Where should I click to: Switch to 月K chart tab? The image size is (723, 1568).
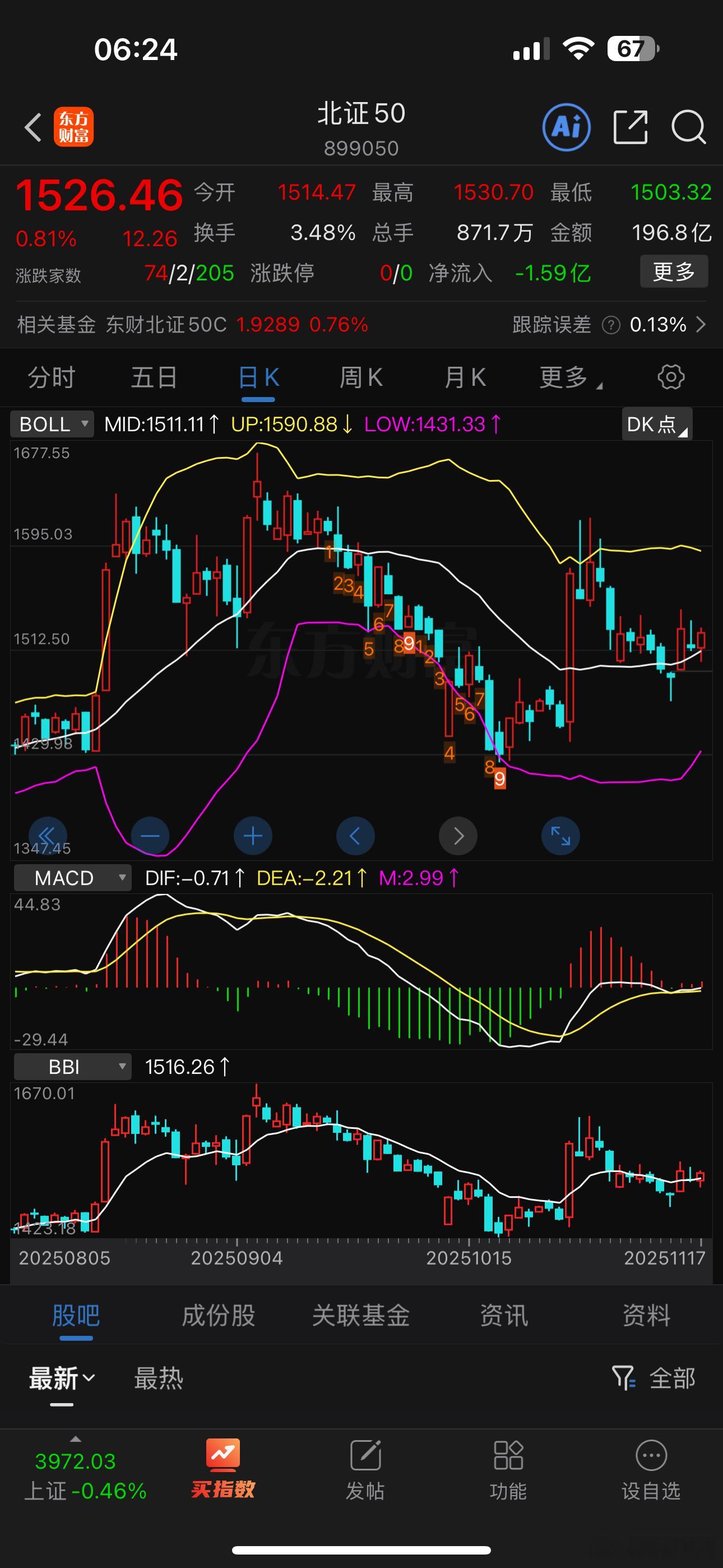465,377
